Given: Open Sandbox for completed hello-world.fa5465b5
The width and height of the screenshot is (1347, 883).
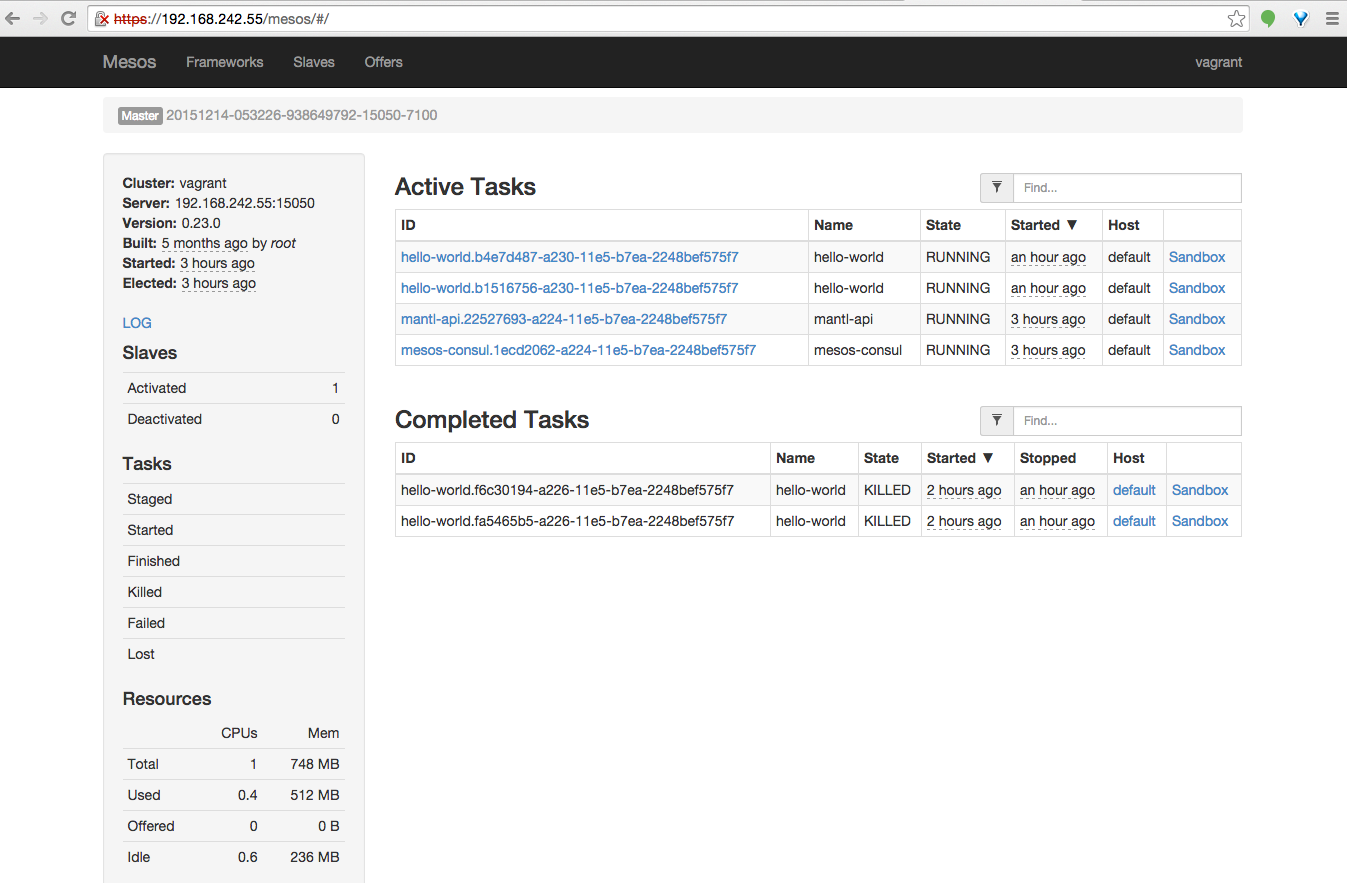Looking at the screenshot, I should [x=1200, y=521].
